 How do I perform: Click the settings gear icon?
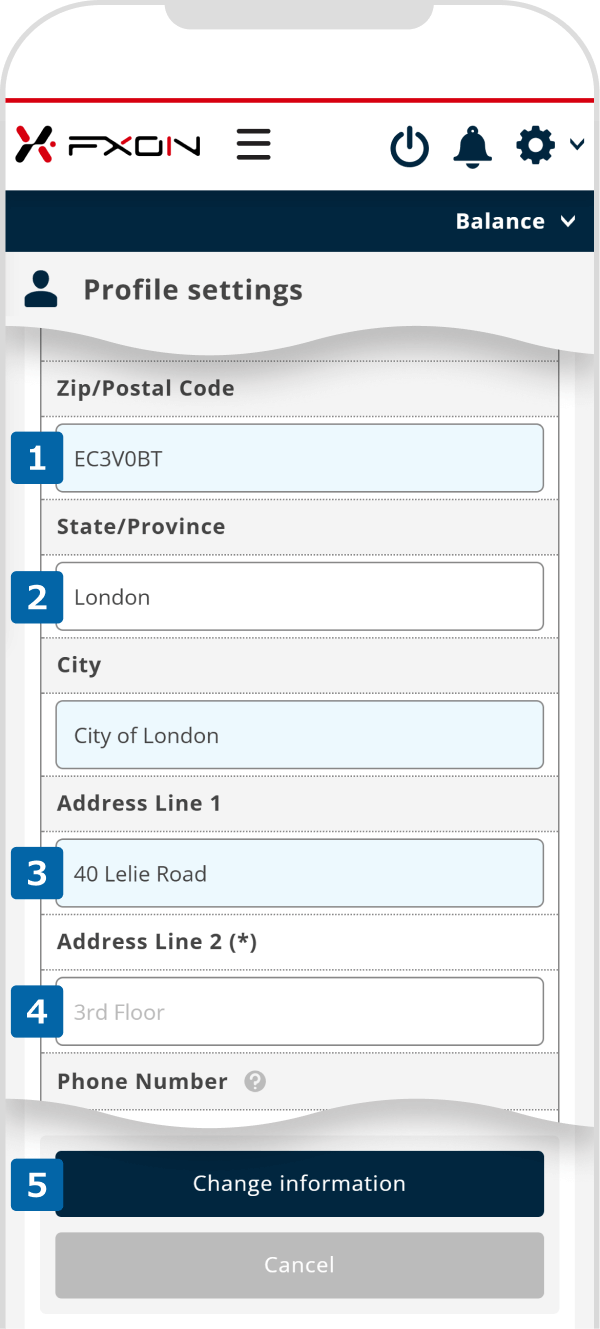(x=535, y=146)
